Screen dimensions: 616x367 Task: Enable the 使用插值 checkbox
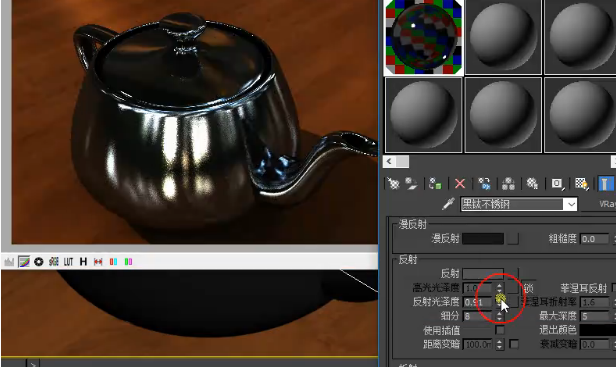pyautogui.click(x=499, y=330)
